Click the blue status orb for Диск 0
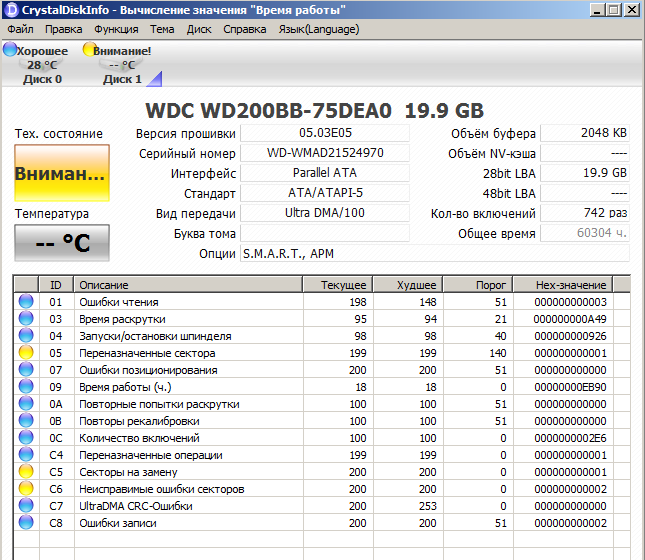Viewport: 645px width, 560px height. coord(10,49)
